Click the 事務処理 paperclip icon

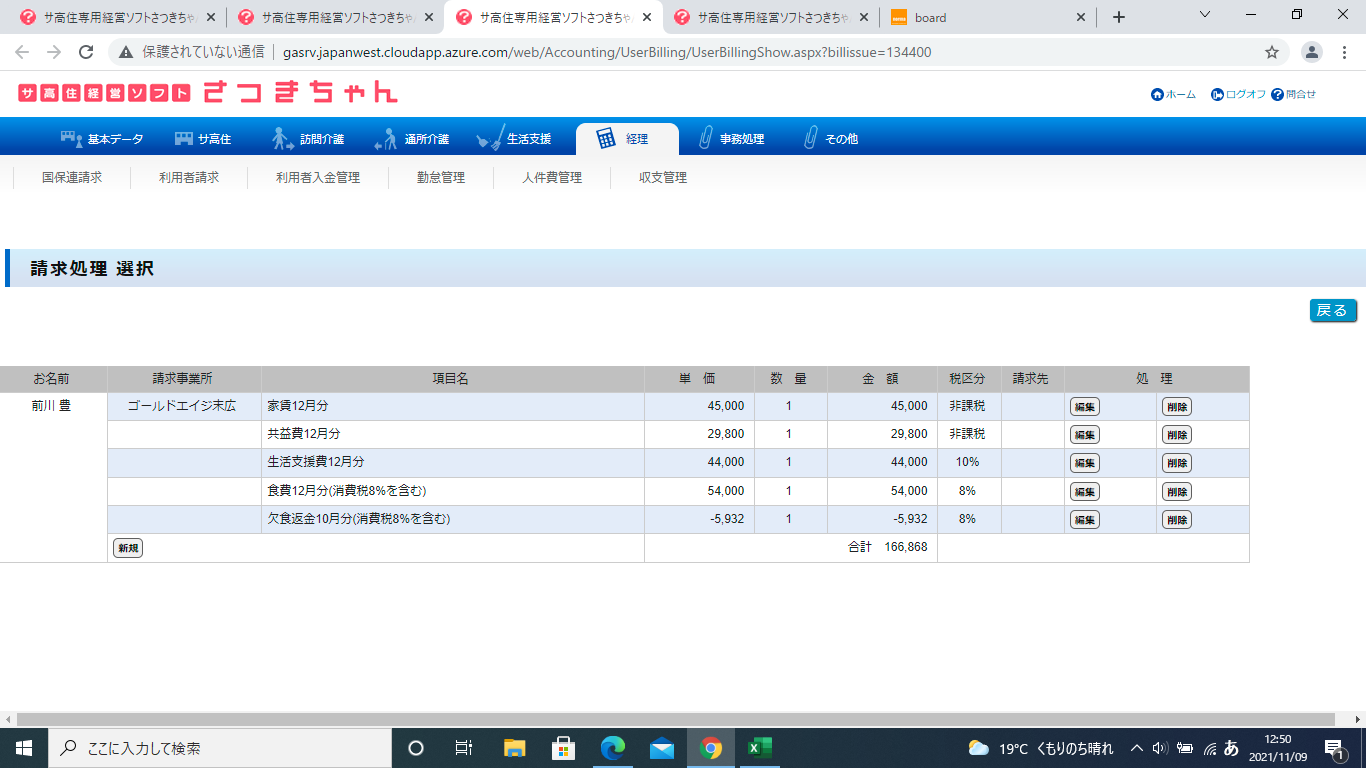click(x=705, y=139)
